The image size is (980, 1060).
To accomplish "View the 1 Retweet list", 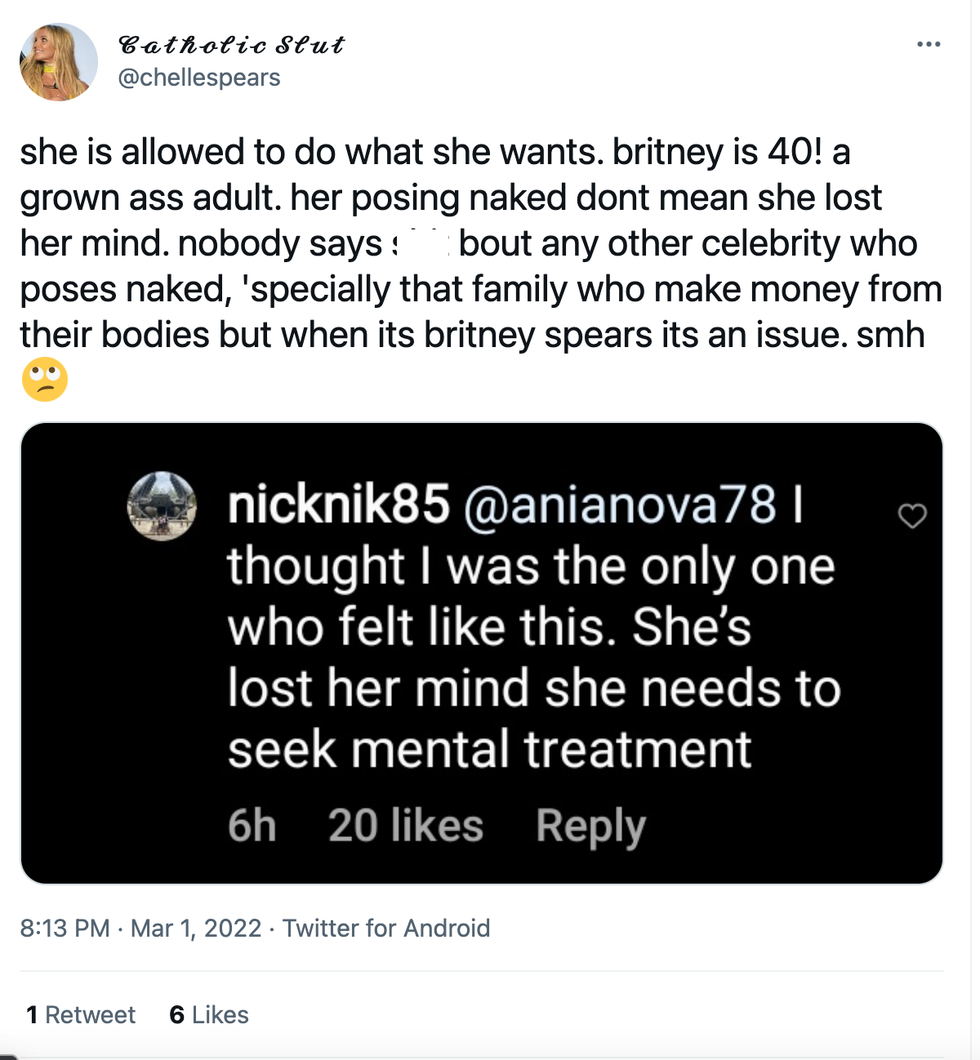I will click(81, 1014).
